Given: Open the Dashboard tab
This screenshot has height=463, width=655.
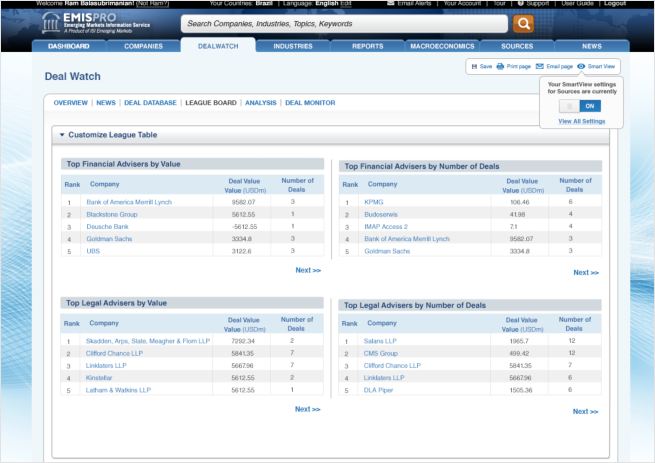Looking at the screenshot, I should pyautogui.click(x=69, y=46).
